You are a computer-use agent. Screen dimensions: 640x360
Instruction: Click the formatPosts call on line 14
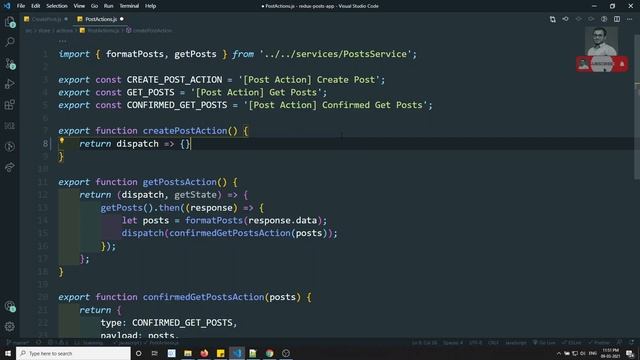(x=214, y=220)
